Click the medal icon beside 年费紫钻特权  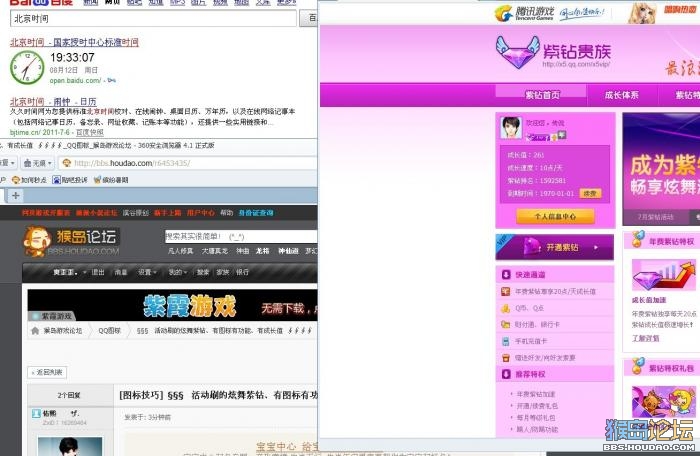(638, 239)
